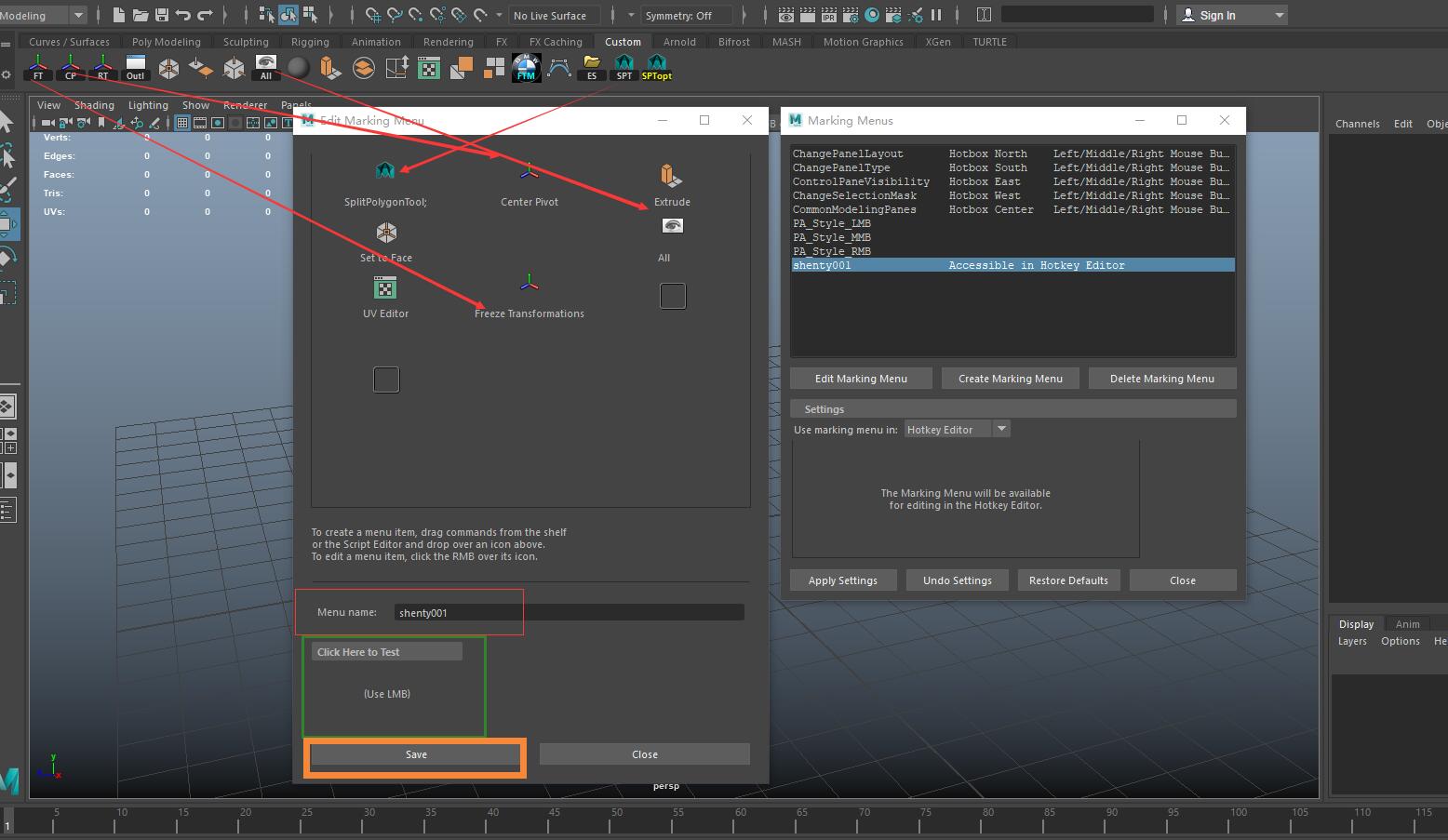Screen dimensions: 1448x840
Task: Click the Create Marking Menu button
Action: [x=1011, y=379]
